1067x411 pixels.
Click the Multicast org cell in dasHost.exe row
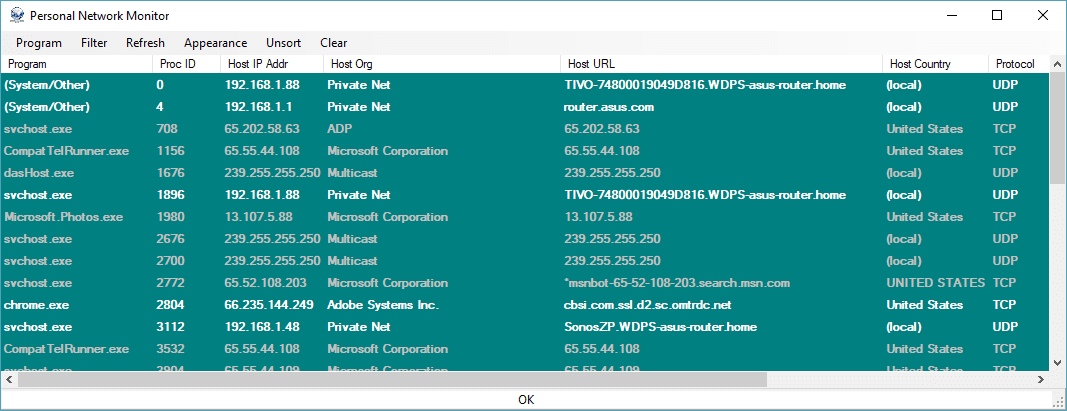(x=352, y=173)
